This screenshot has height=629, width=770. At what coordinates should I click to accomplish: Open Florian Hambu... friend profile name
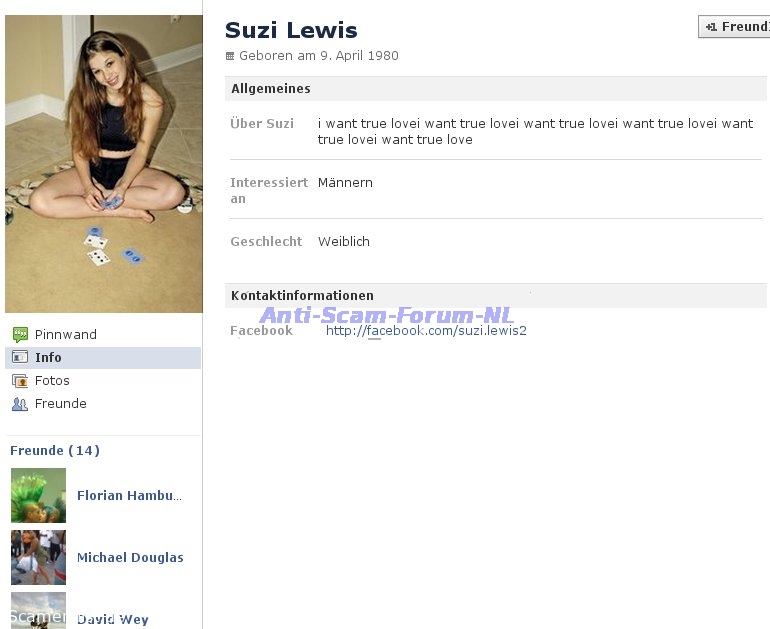point(130,495)
